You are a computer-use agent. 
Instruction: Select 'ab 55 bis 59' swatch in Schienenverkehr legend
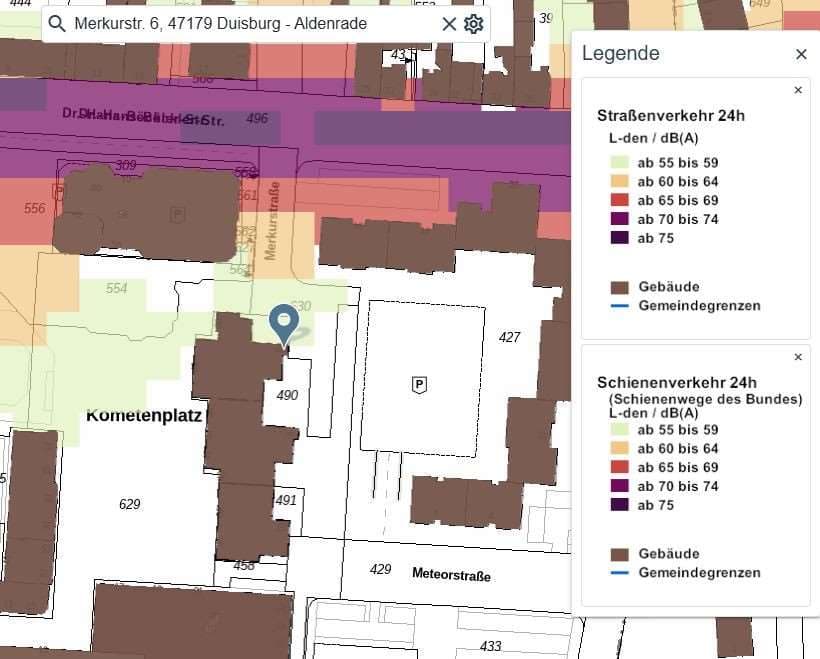click(619, 430)
